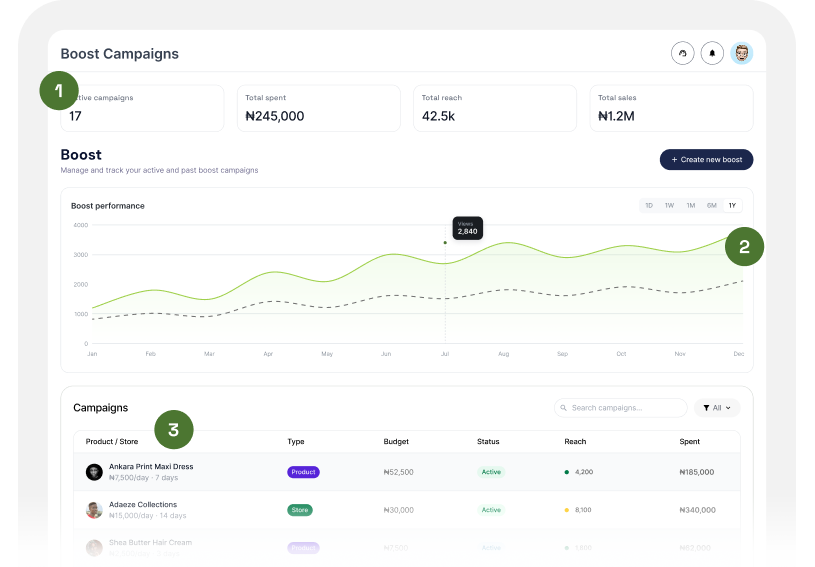The image size is (815, 567).
Task: Click the Jul data point marker
Action: [445, 243]
